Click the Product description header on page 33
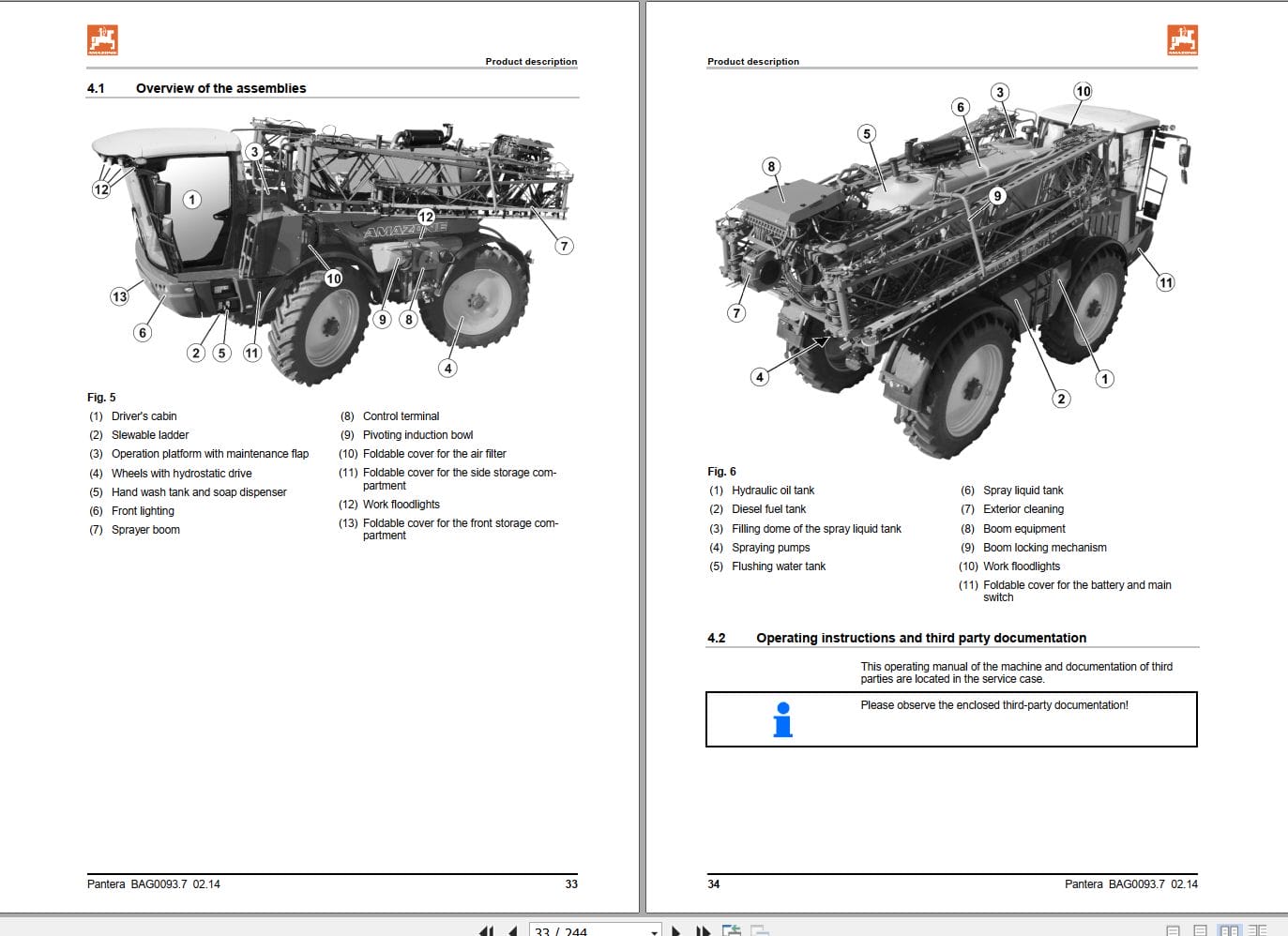1288x936 pixels. click(531, 61)
